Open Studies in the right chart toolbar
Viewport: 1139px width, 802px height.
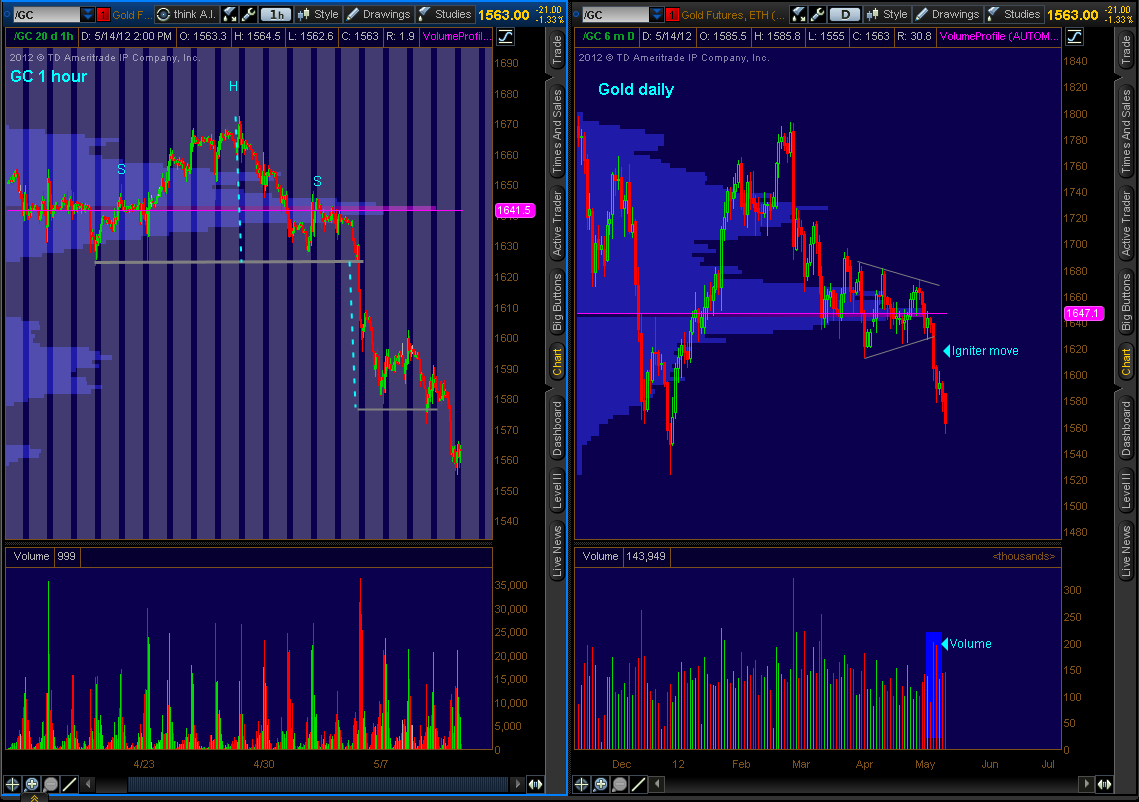click(1014, 14)
